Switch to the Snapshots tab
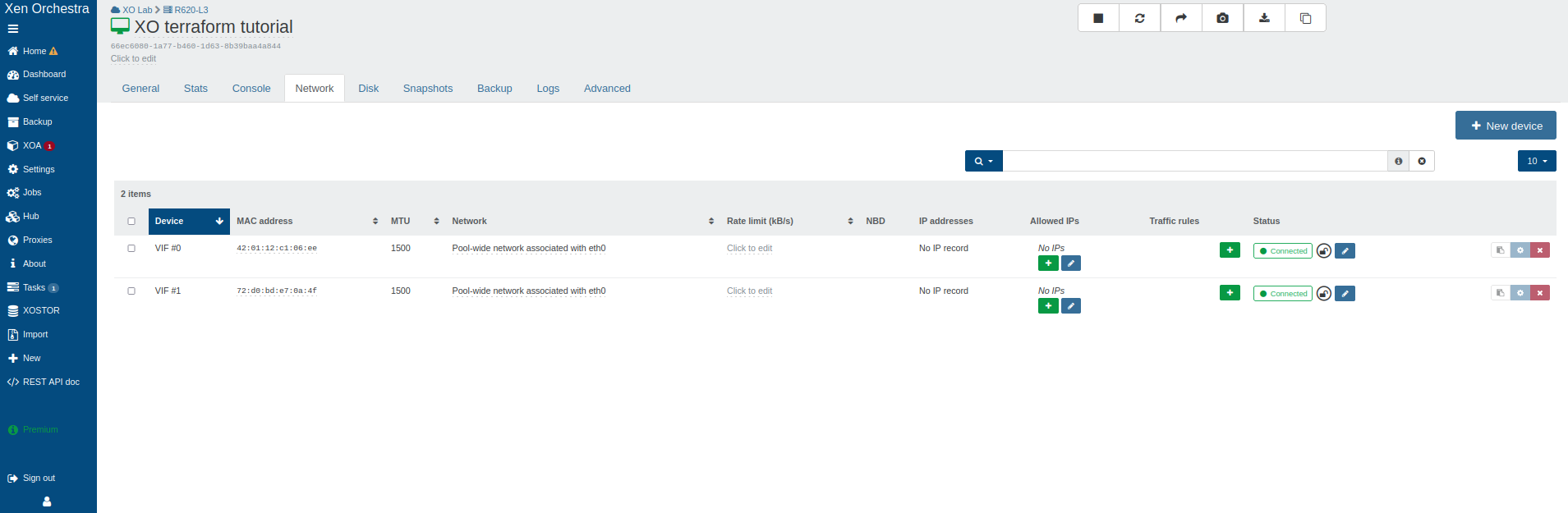 (x=427, y=89)
